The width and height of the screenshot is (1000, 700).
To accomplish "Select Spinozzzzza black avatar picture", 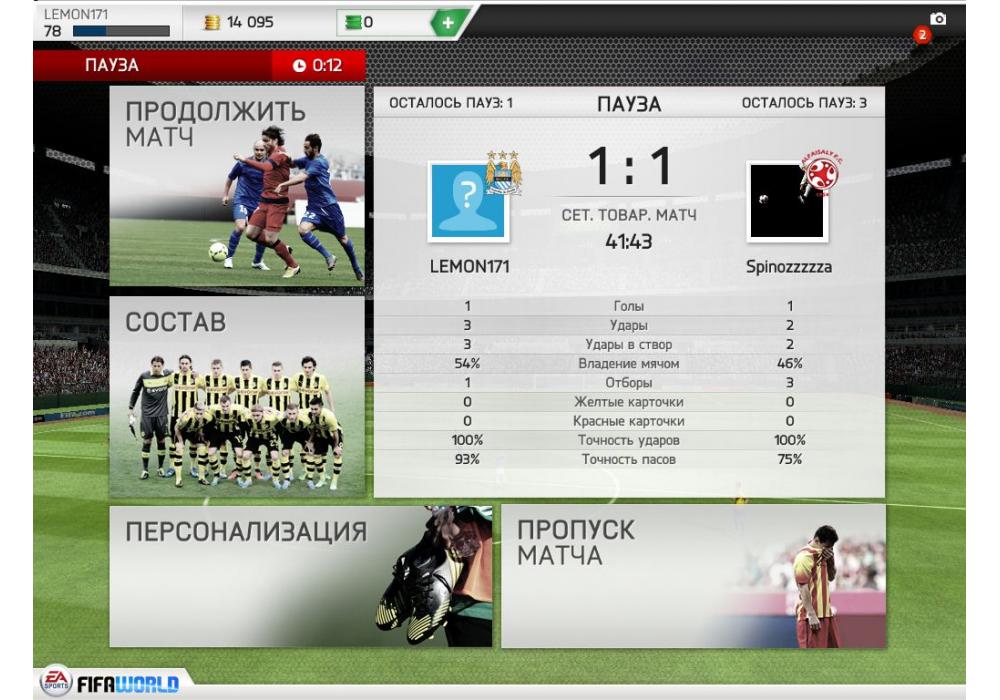I will pyautogui.click(x=787, y=201).
